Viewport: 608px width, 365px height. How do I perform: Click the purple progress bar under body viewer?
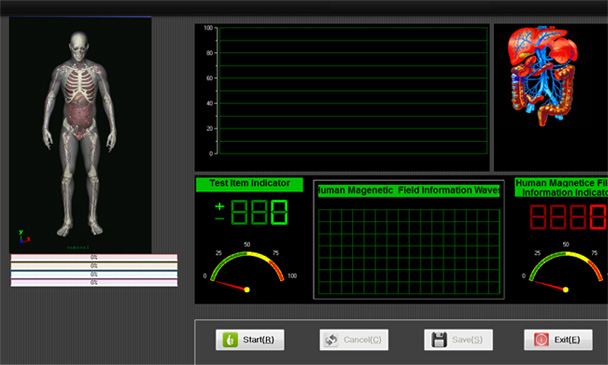click(94, 283)
